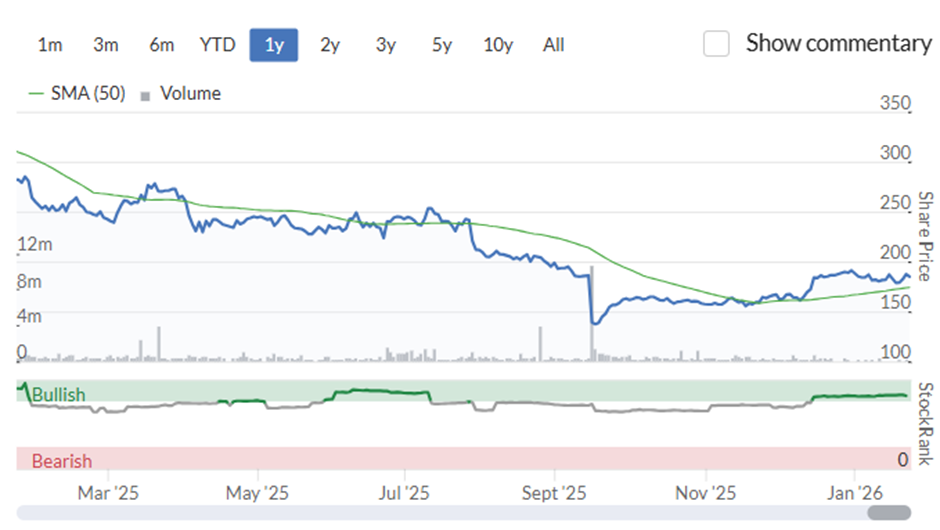Click the 12m volume axis label

(35, 245)
